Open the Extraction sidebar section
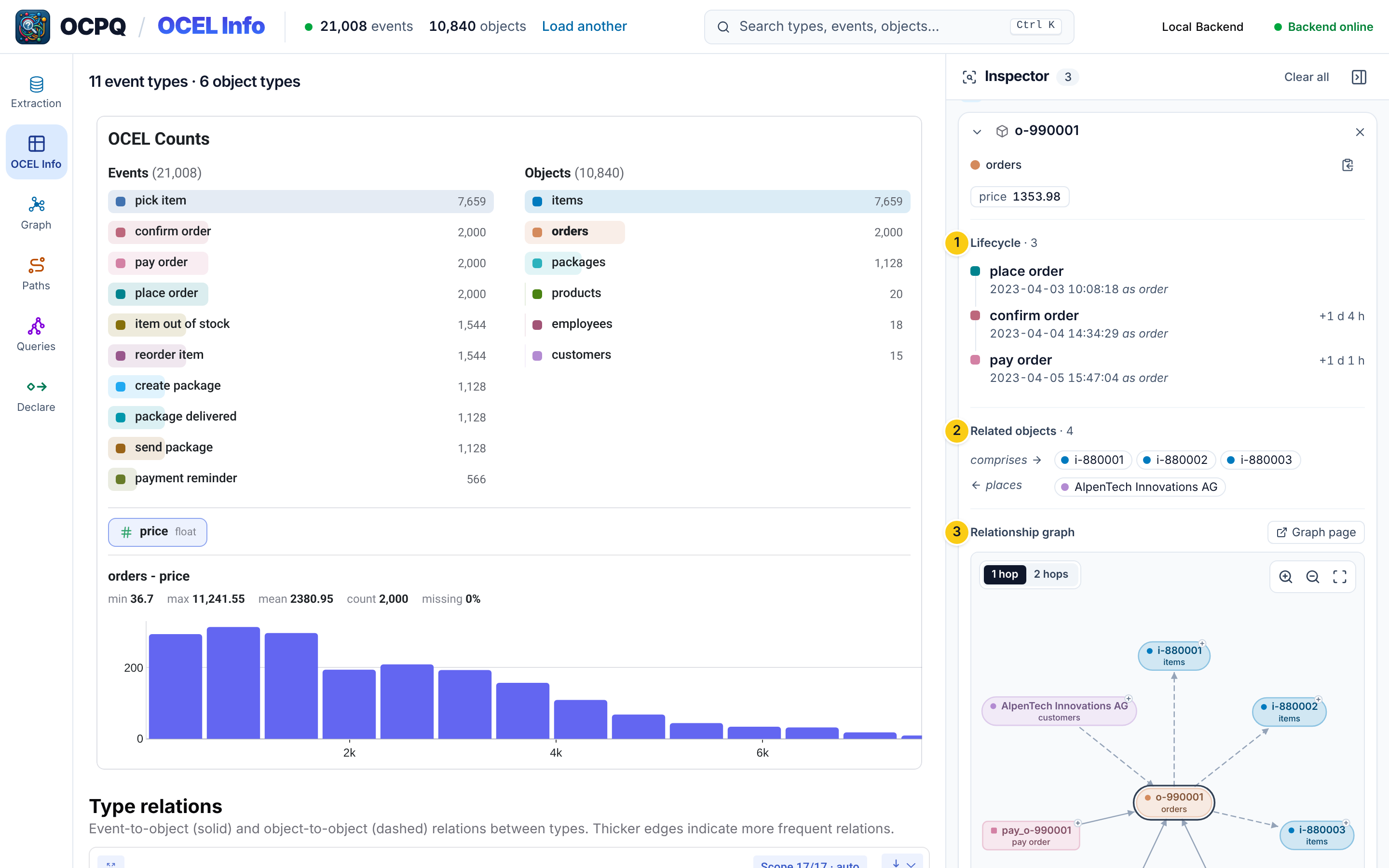The image size is (1389, 868). (36, 93)
